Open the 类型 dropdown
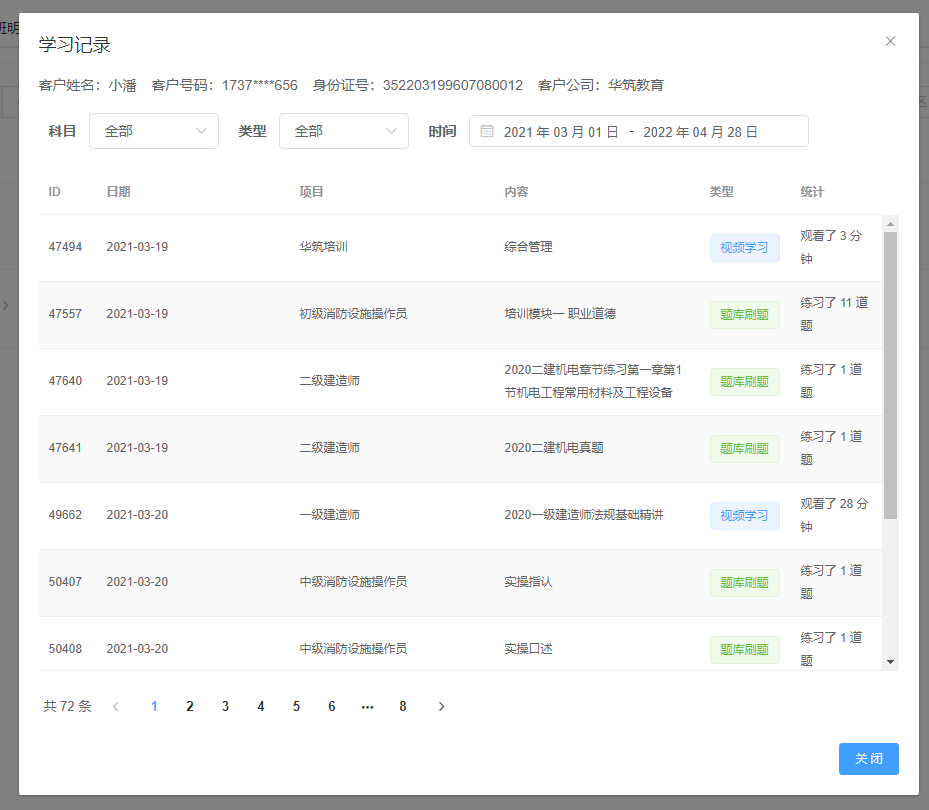The image size is (929, 810). [x=344, y=131]
